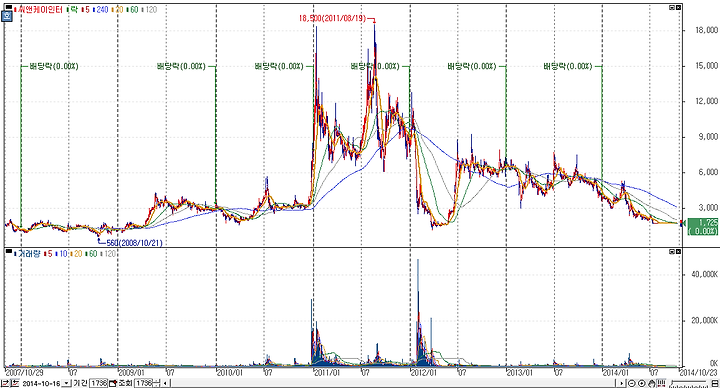
Task: Select the hand pan tool
Action: [x=652, y=383]
